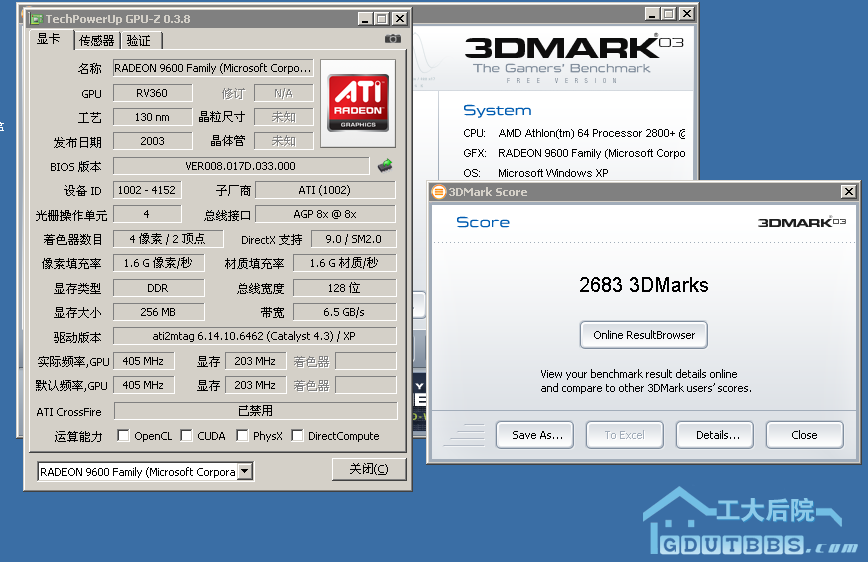The width and height of the screenshot is (868, 562).
Task: Switch to the 显卡 tab
Action: [49, 39]
